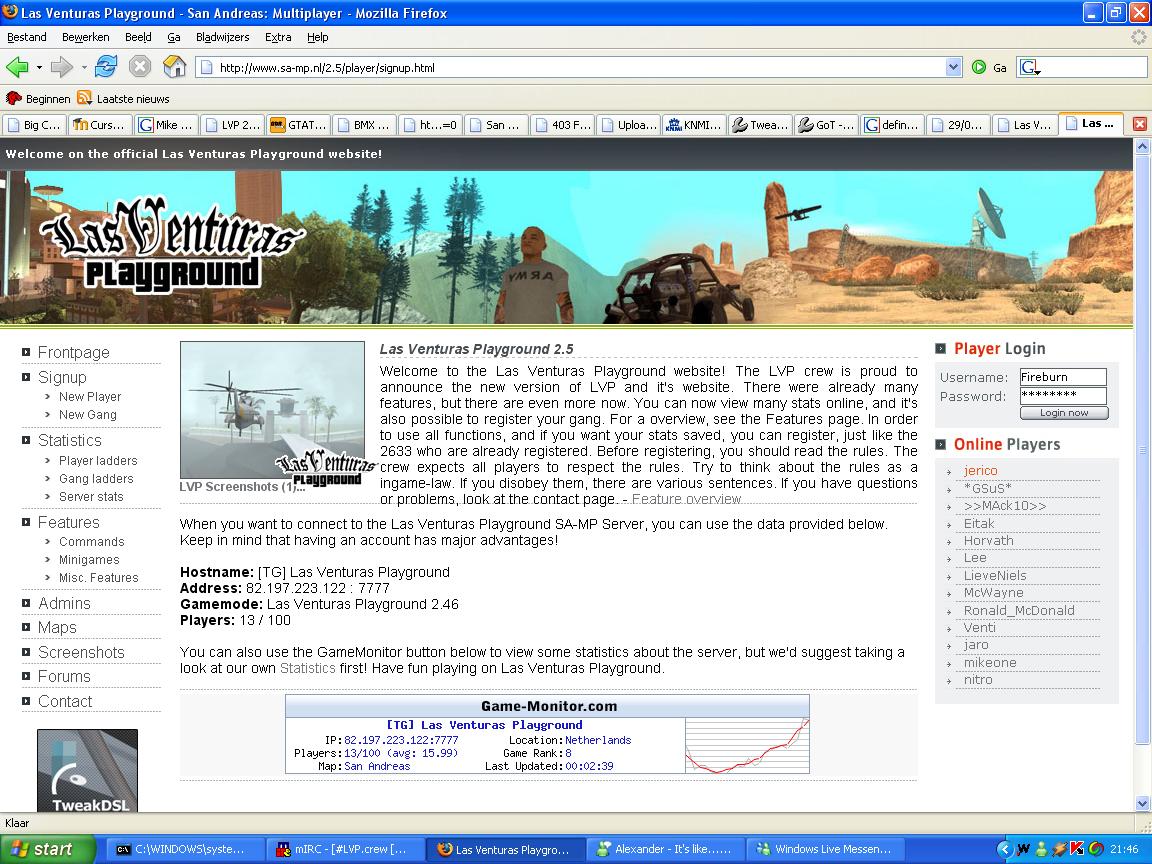Click the Feature overview link
Viewport: 1152px width, 864px height.
(686, 499)
